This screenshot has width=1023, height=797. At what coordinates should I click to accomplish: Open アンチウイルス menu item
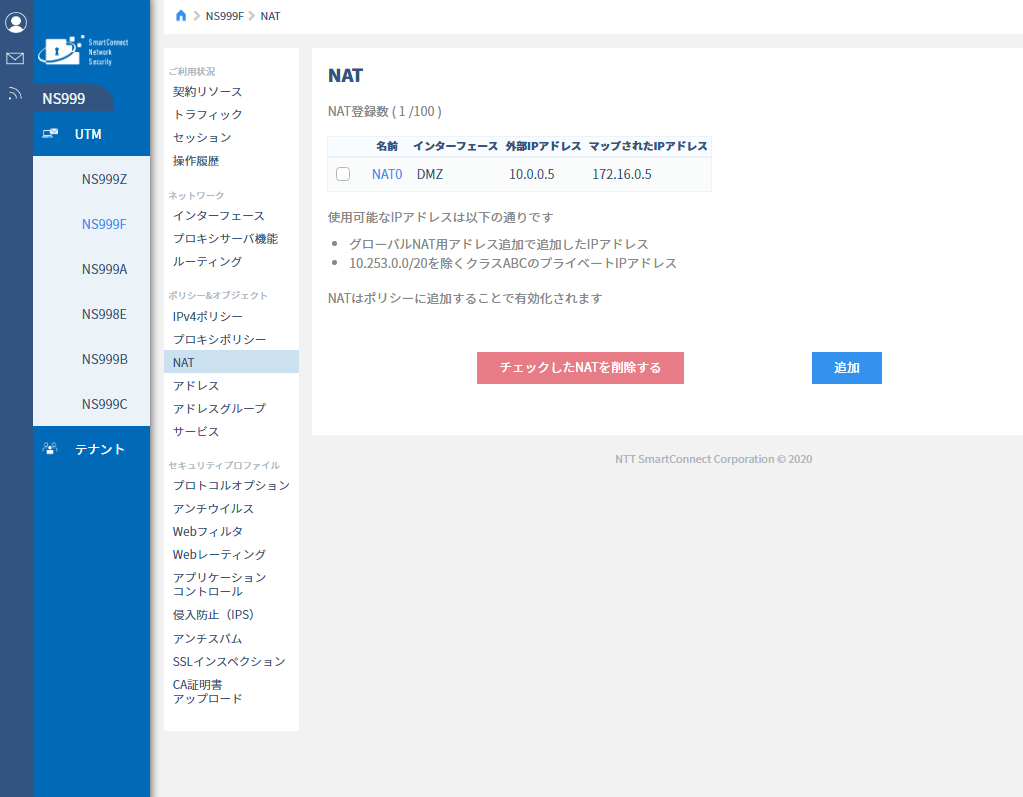point(213,509)
